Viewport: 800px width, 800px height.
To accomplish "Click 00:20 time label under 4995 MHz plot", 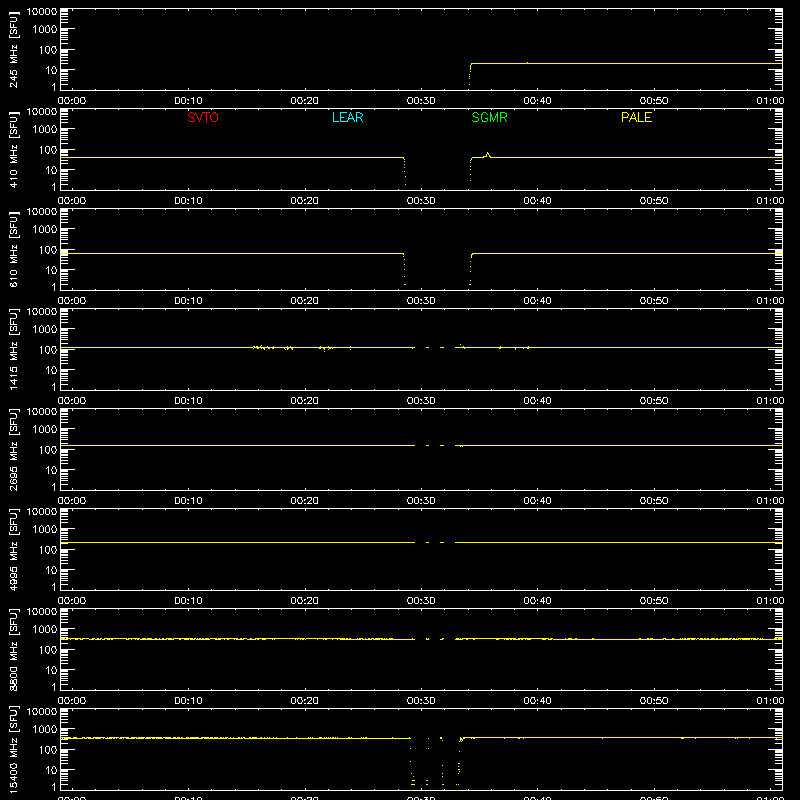I will pos(305,601).
